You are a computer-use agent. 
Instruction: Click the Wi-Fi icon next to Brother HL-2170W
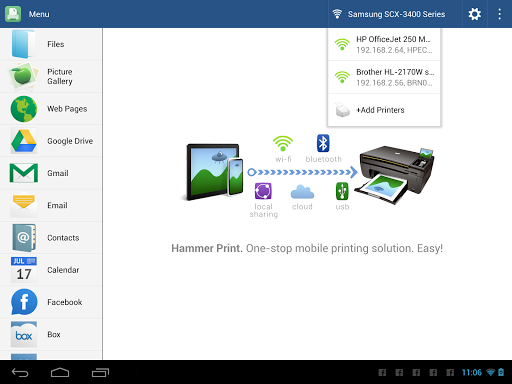pyautogui.click(x=342, y=77)
